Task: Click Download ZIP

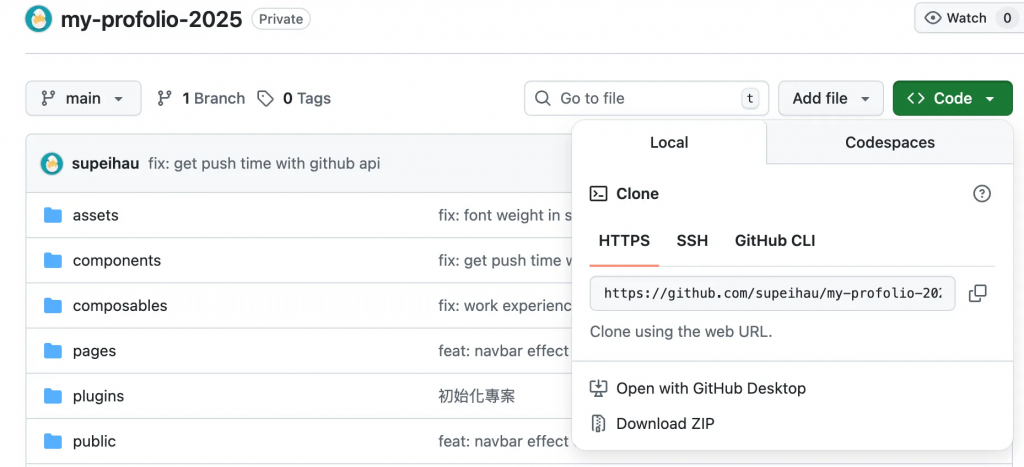Action: (x=665, y=423)
